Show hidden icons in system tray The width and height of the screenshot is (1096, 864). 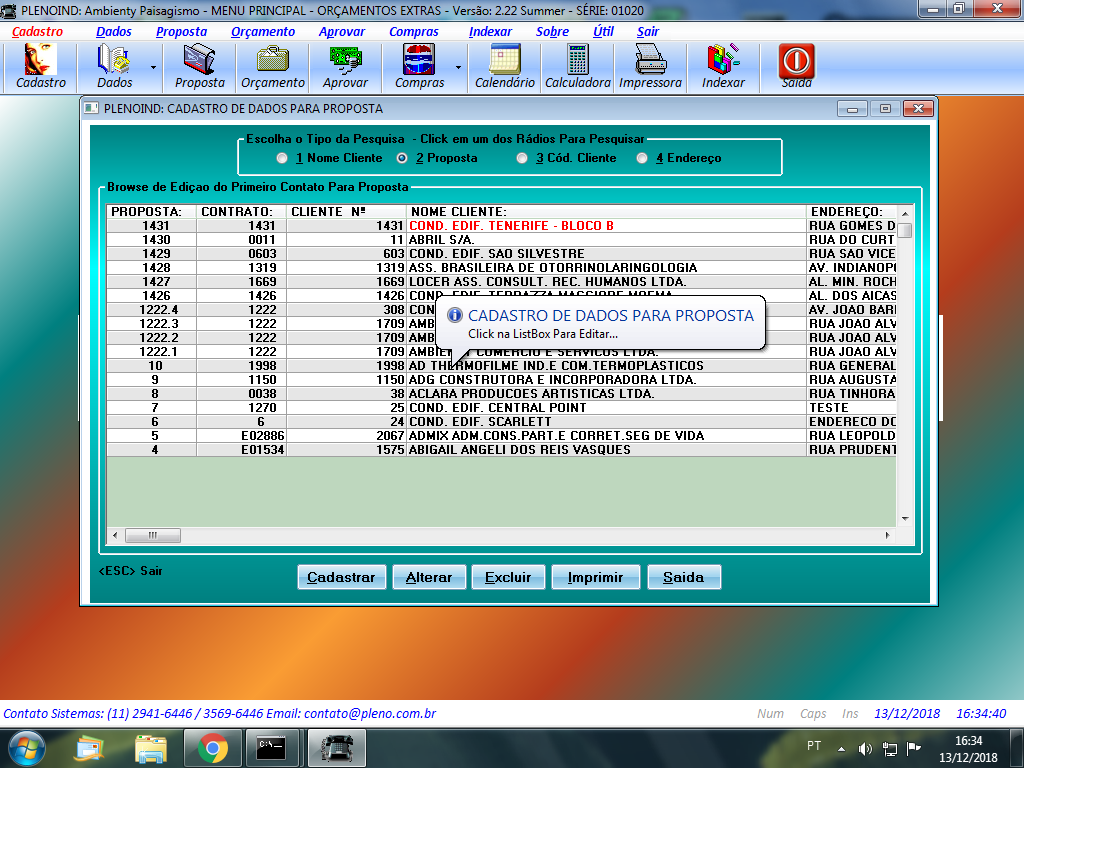click(841, 748)
